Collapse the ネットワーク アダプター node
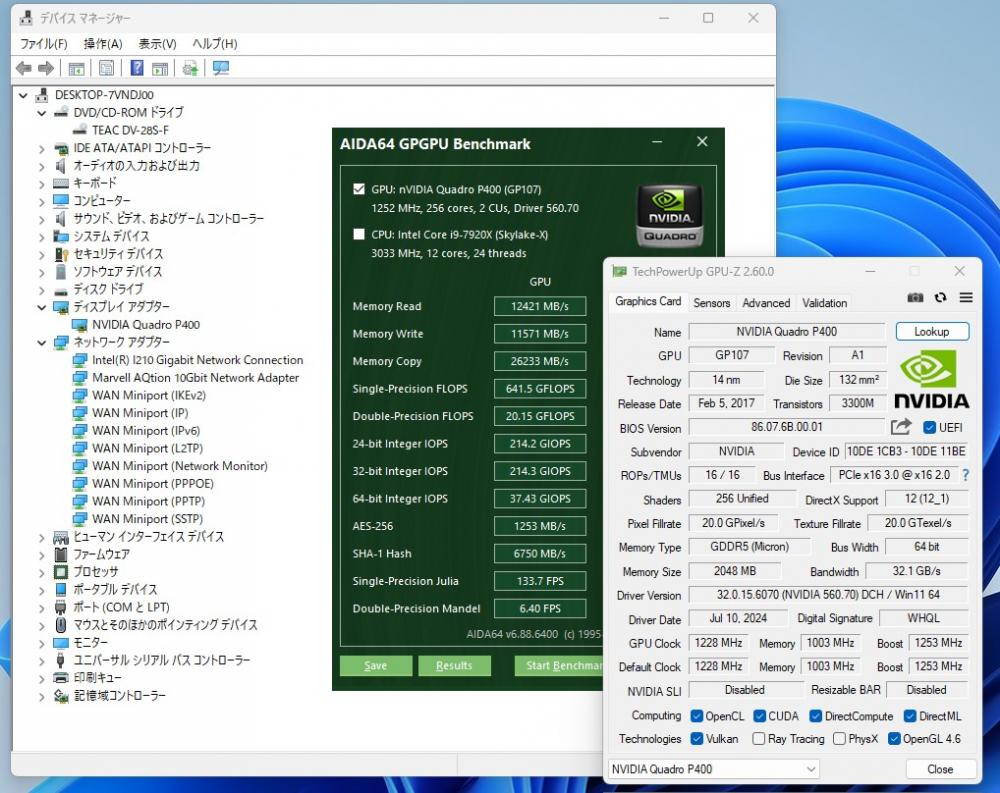 click(x=41, y=343)
